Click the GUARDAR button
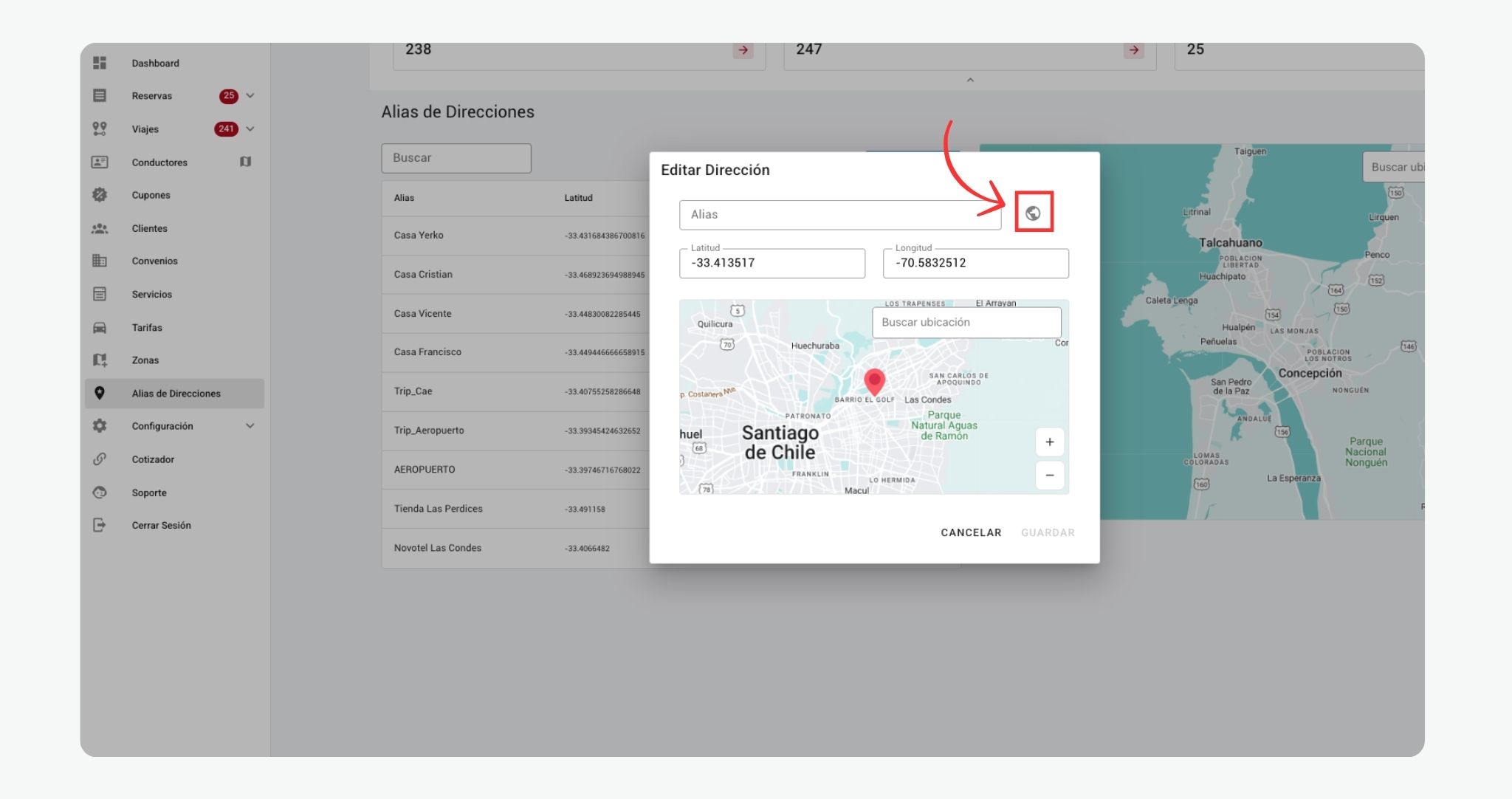Viewport: 1512px width, 799px height. coord(1048,532)
